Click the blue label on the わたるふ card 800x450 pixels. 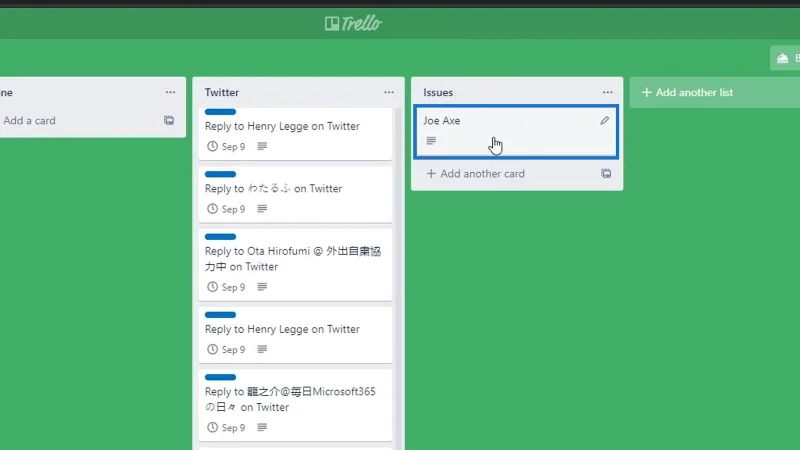click(x=220, y=174)
